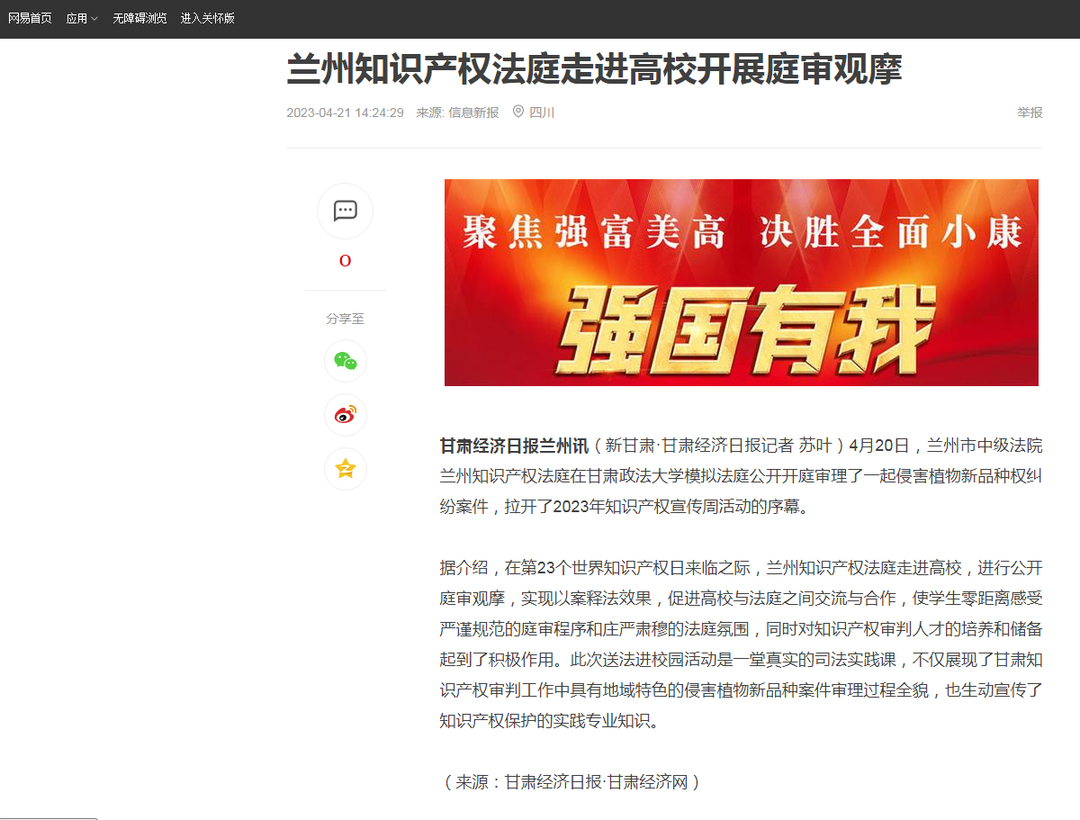Image resolution: width=1080 pixels, height=820 pixels.
Task: Open the 信息新报 source link
Action: 473,112
